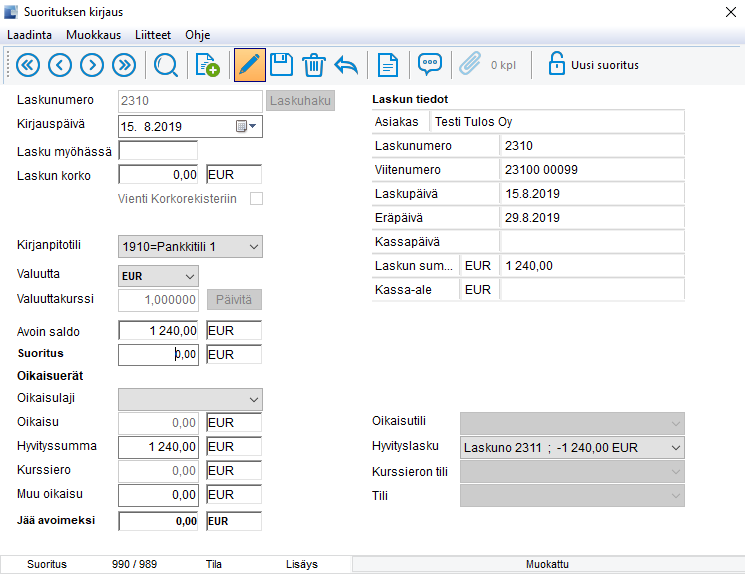Save with the floppy disk icon

pyautogui.click(x=281, y=65)
